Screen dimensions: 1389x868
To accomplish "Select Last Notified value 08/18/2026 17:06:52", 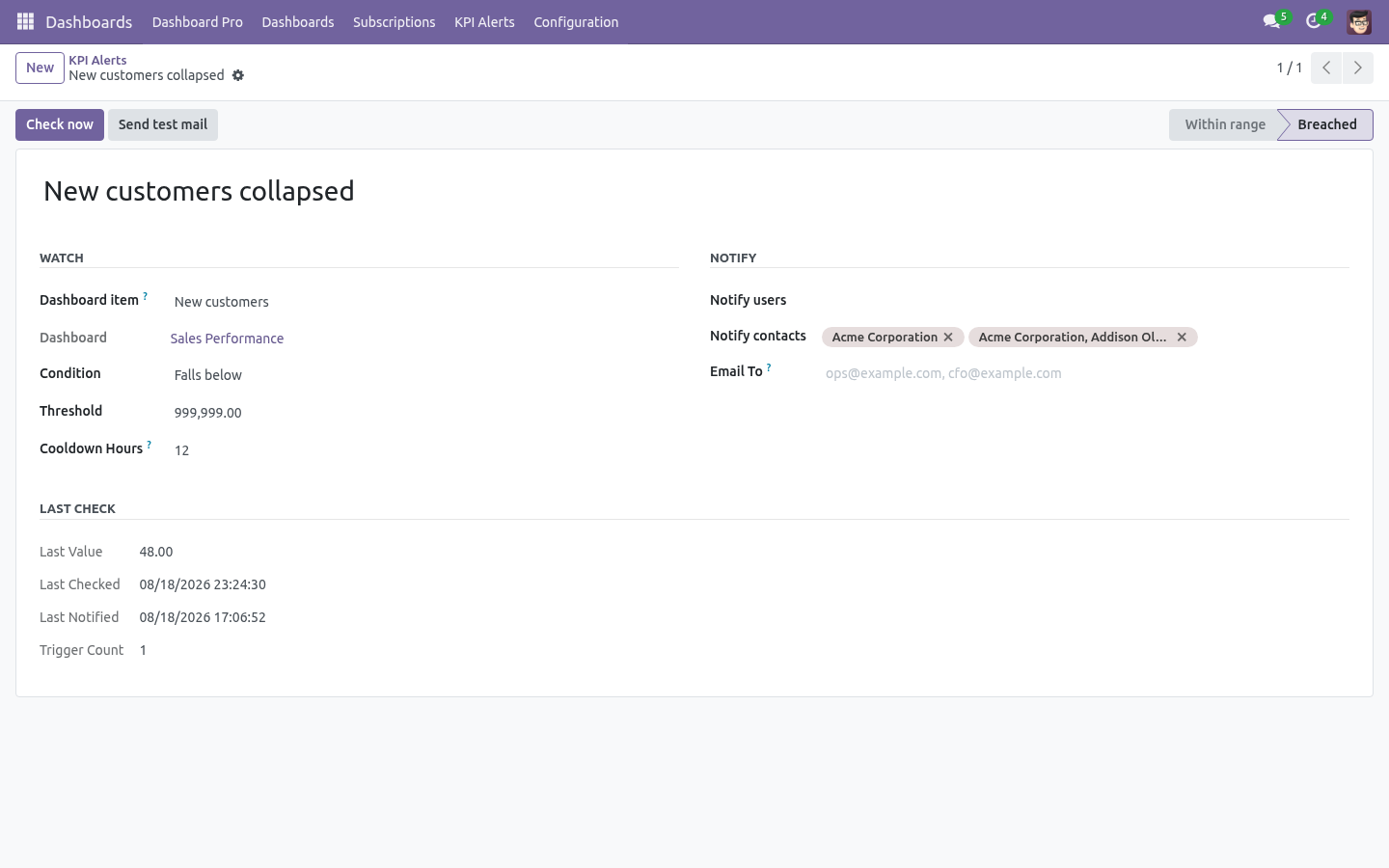I will [203, 617].
